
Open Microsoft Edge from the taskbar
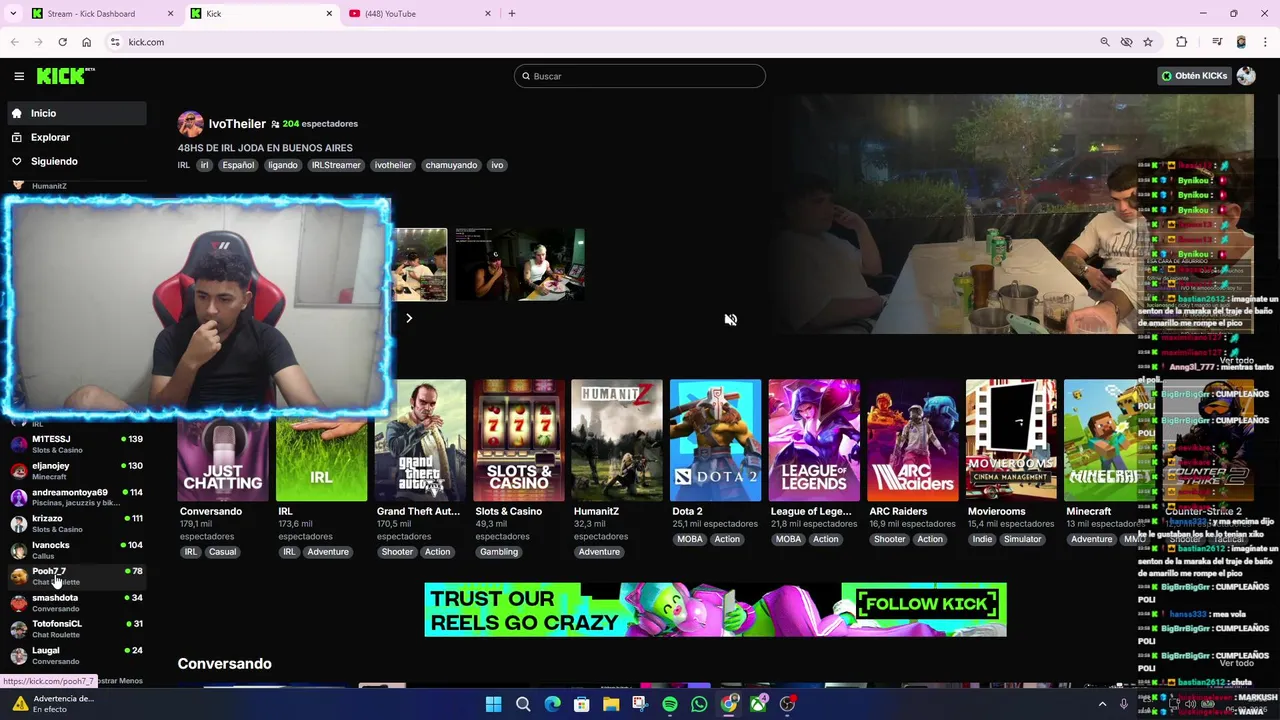point(552,704)
